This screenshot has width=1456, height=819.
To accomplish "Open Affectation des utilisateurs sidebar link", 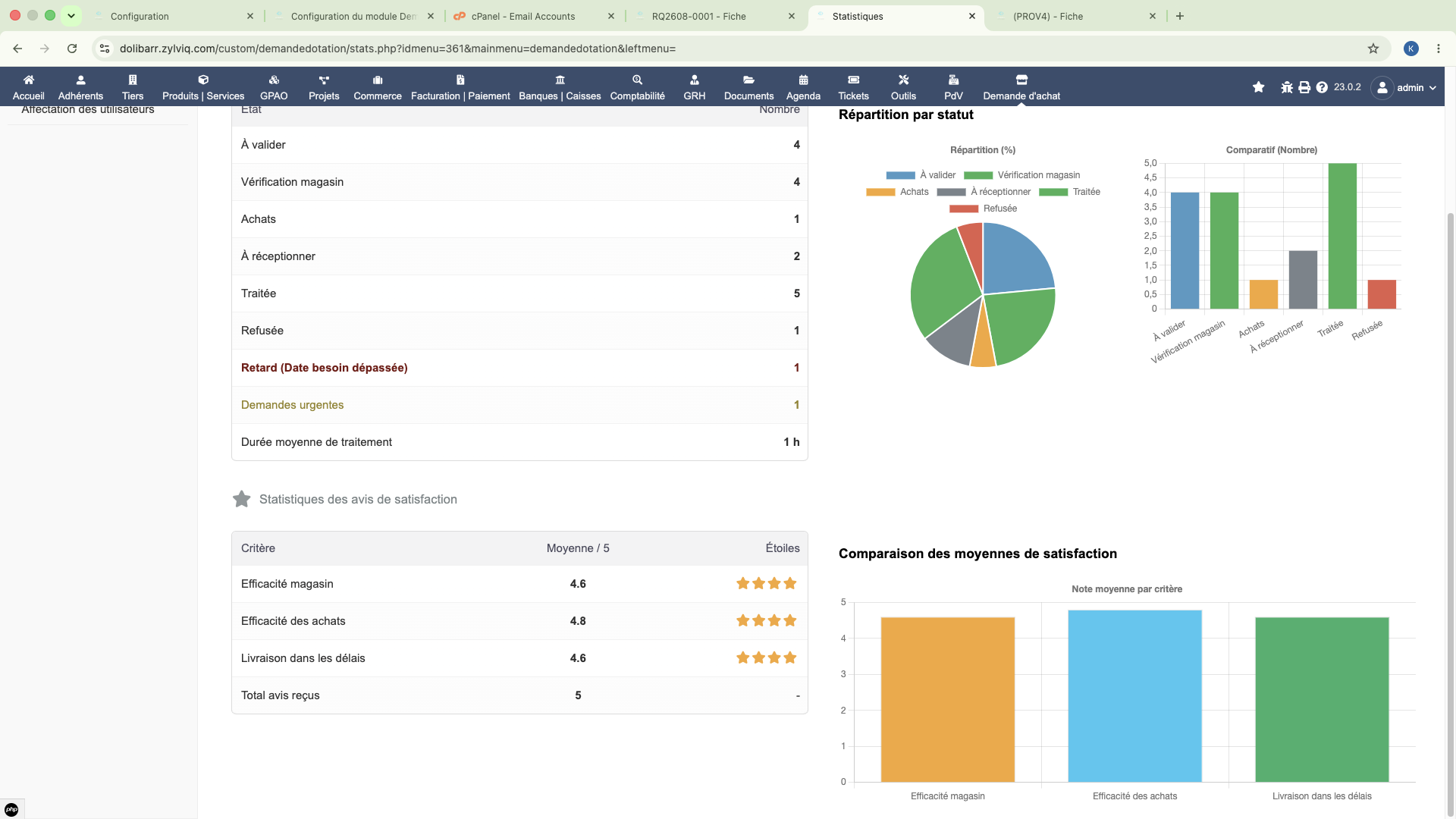I will pyautogui.click(x=88, y=110).
